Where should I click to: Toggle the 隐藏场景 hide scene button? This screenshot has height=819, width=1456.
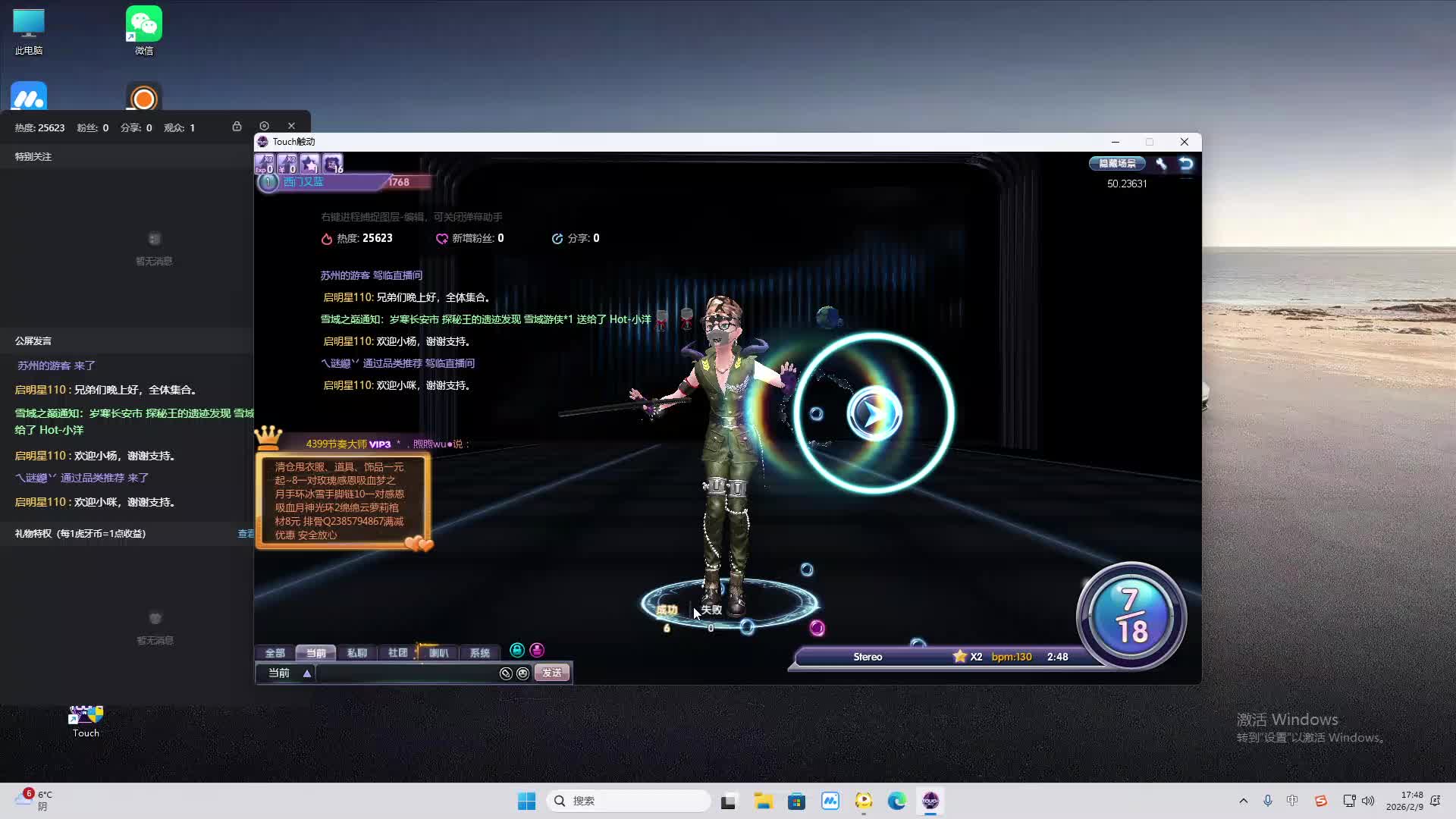tap(1117, 163)
